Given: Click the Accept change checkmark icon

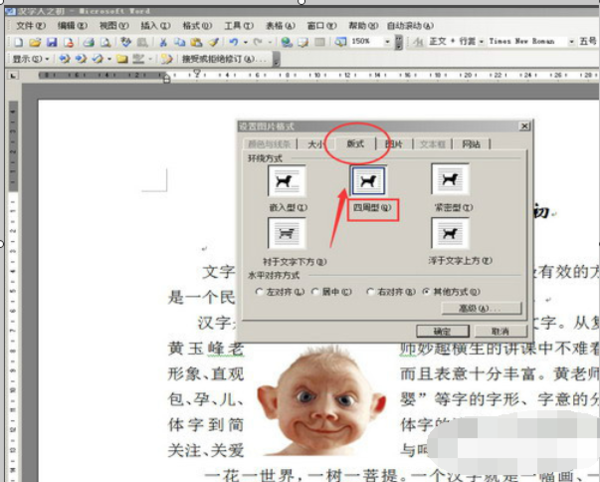Looking at the screenshot, I should coord(98,59).
